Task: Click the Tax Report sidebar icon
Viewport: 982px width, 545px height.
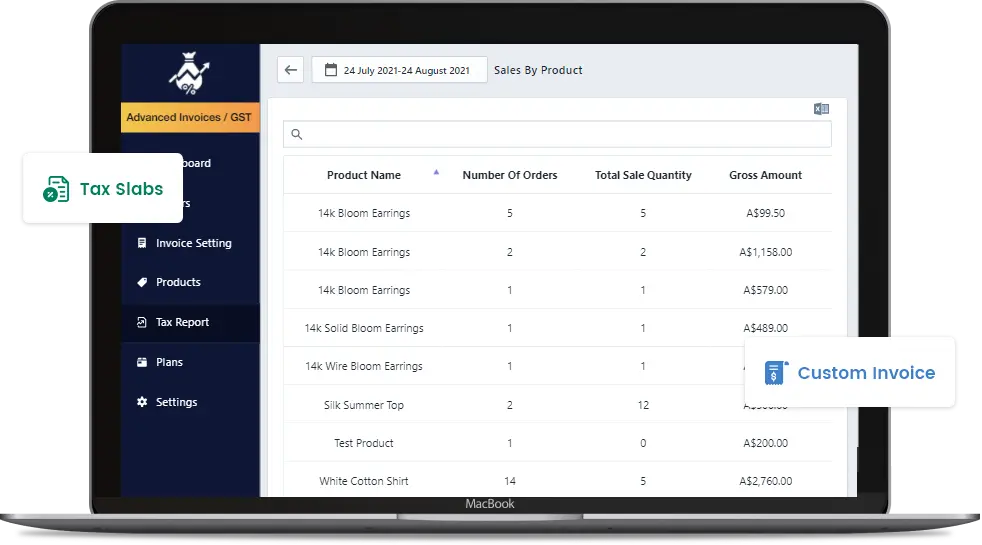Action: (141, 323)
